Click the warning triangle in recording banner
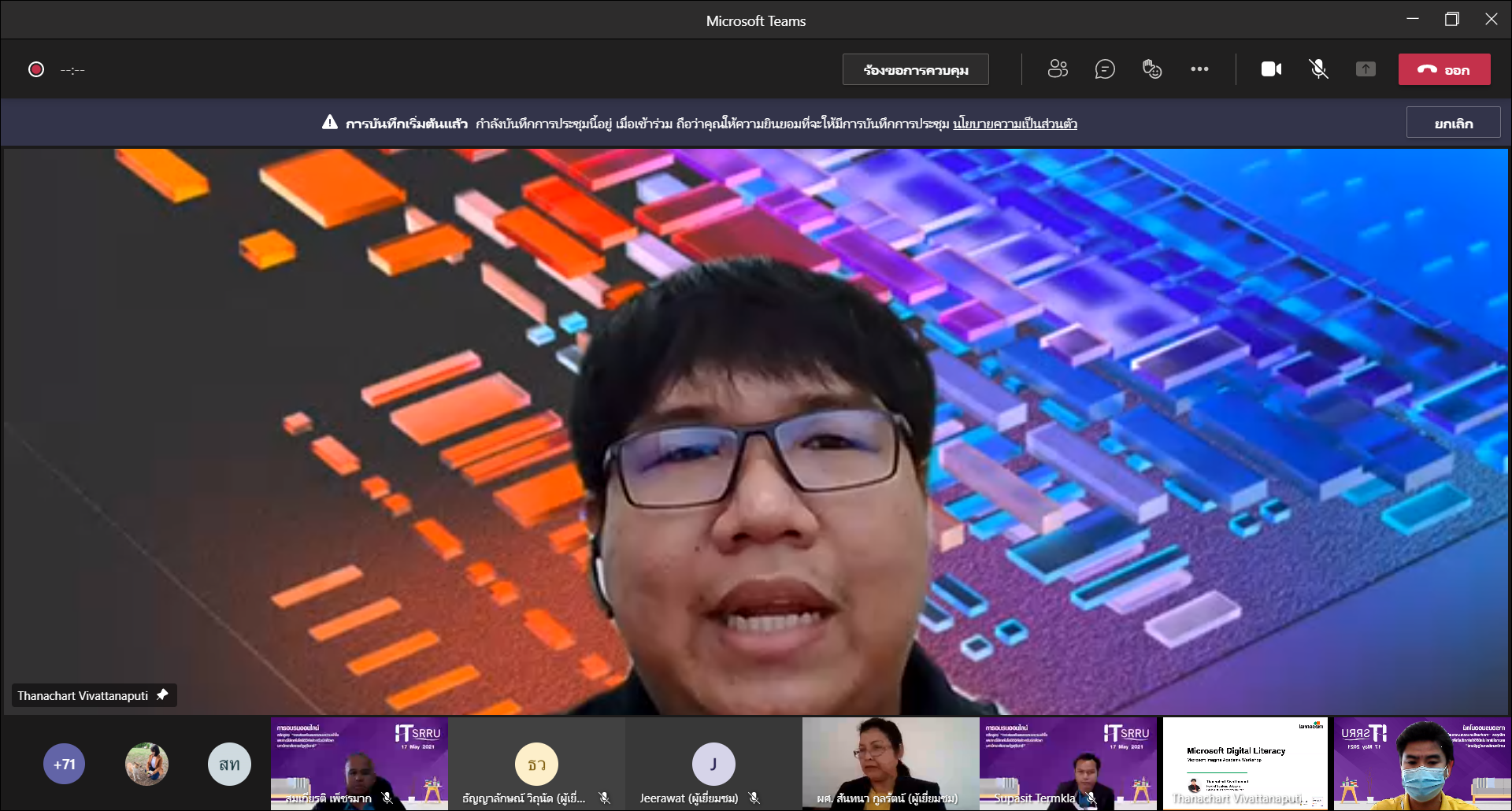 pos(330,122)
